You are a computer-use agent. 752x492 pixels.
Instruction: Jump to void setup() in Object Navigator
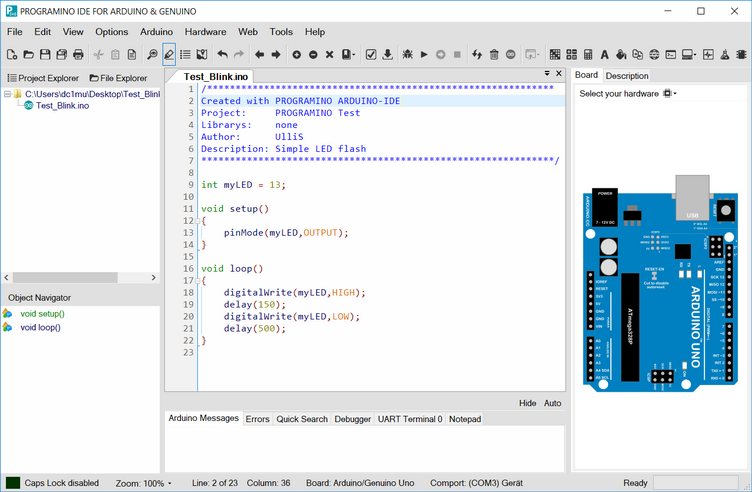click(x=42, y=314)
